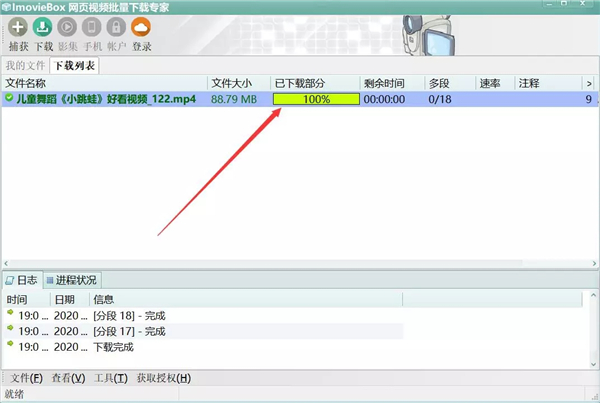Open the 帐户 account lock icon

(116, 28)
